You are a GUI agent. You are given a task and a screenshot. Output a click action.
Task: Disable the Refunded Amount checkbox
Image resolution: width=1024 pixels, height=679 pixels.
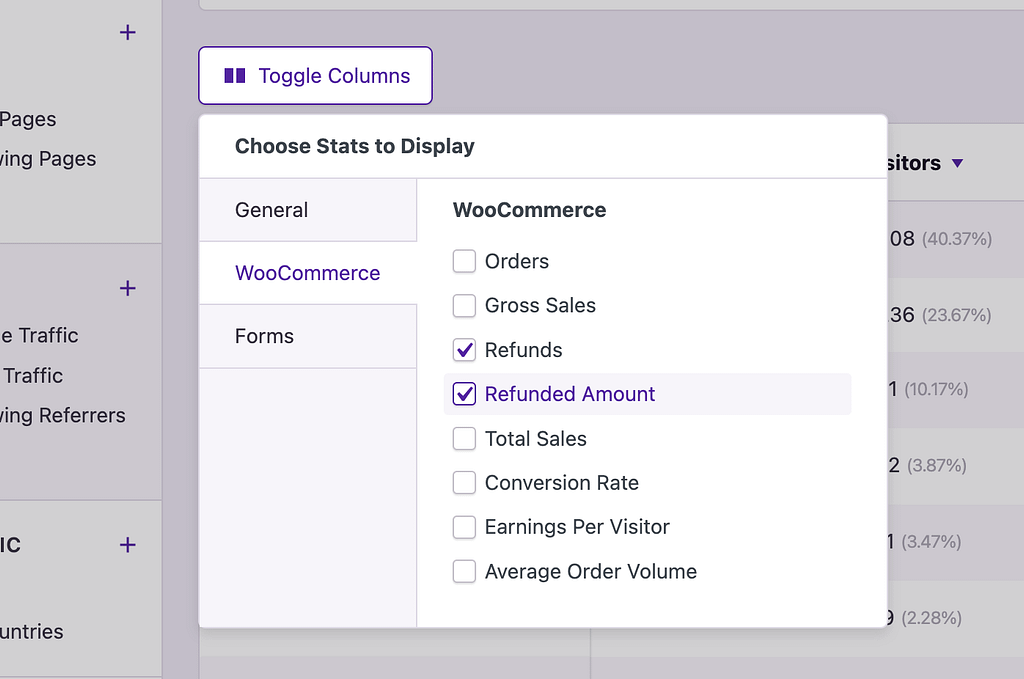point(464,394)
